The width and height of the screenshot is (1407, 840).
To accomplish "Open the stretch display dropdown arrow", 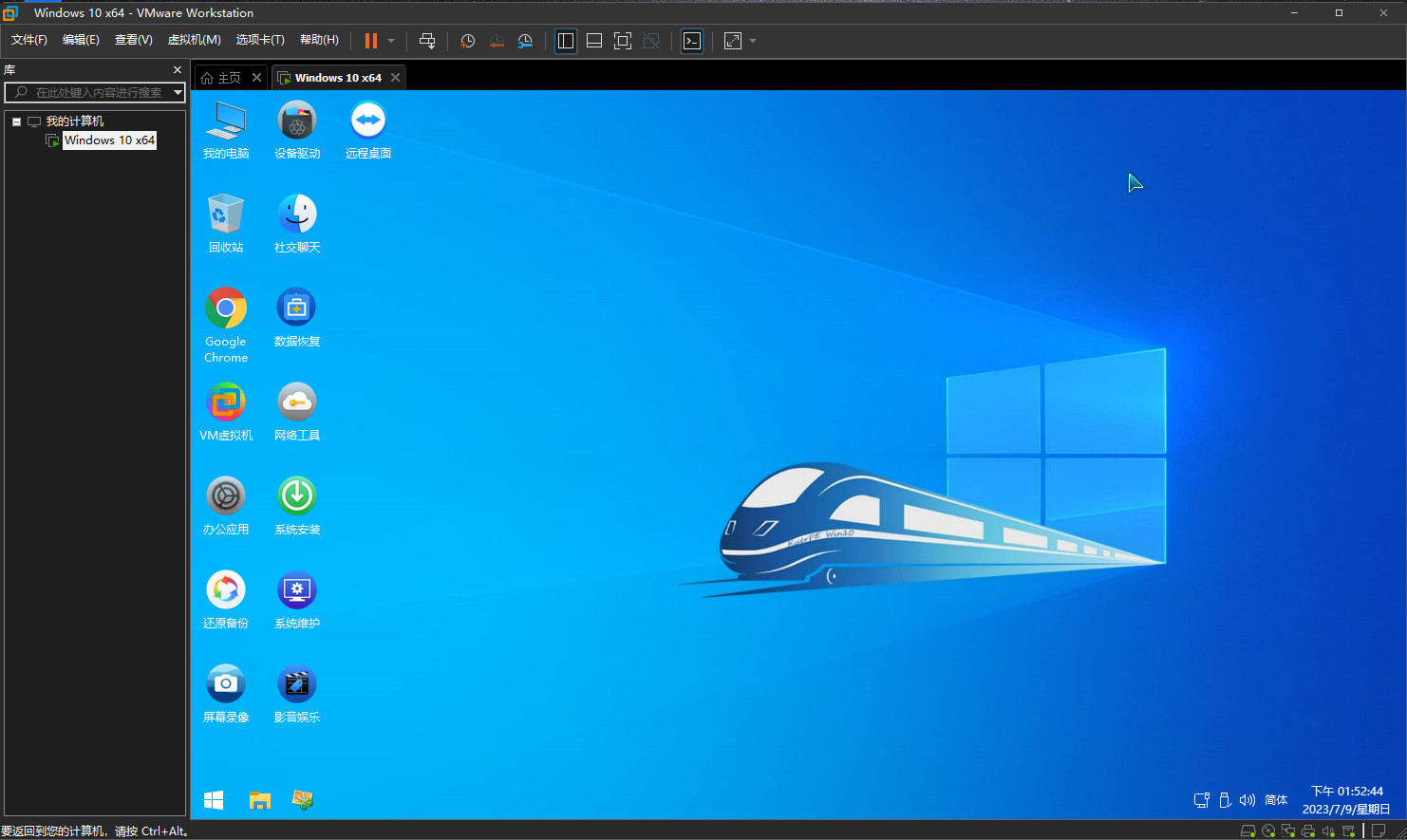I will 753,41.
